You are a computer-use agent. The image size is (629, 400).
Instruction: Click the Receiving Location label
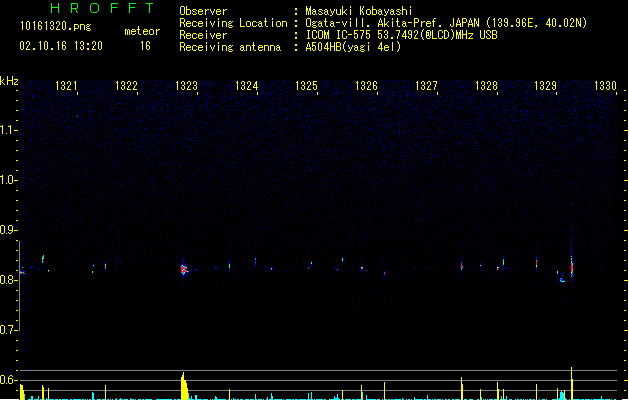click(x=233, y=23)
